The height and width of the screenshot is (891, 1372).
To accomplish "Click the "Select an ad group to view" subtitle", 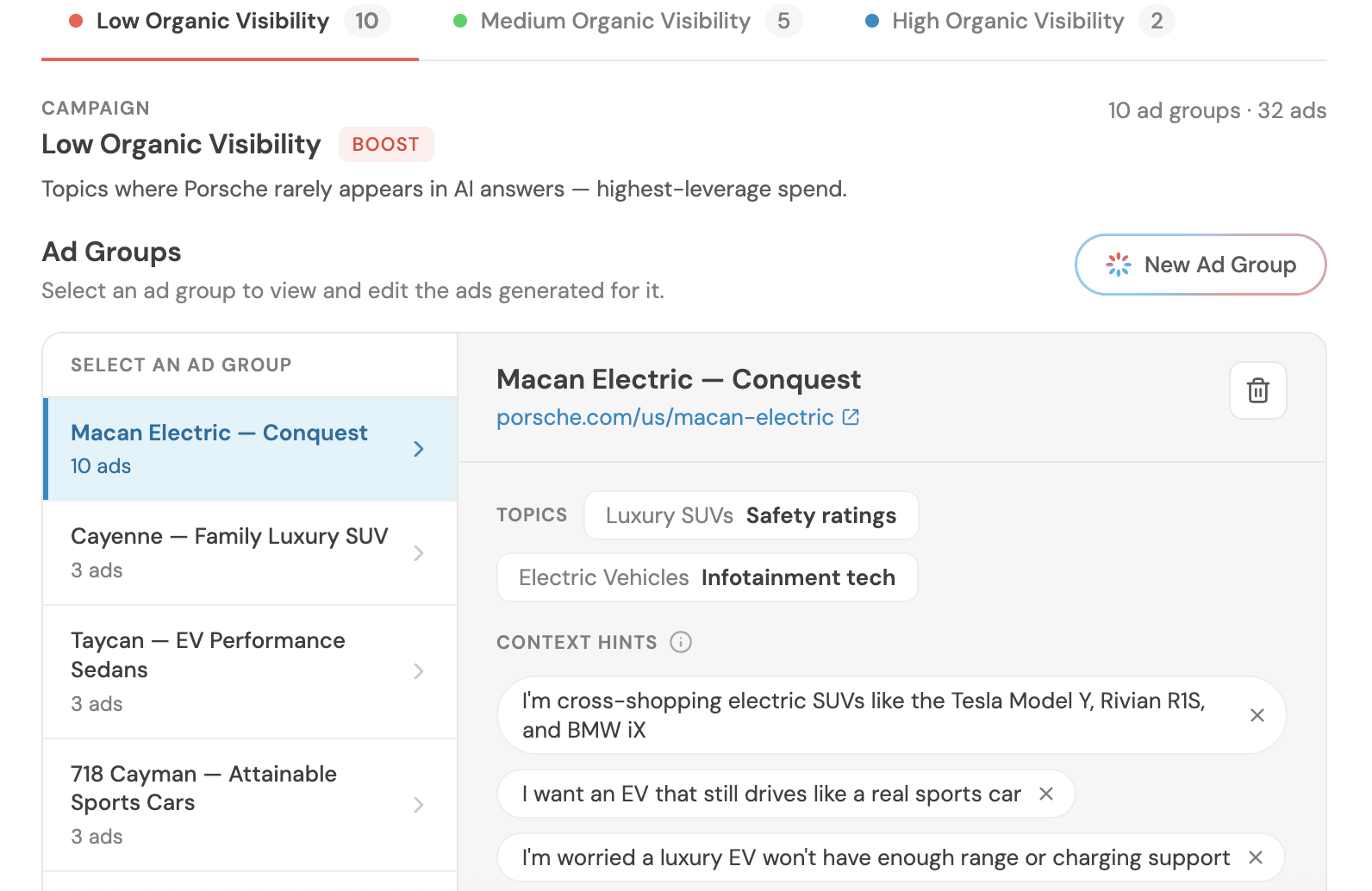I will [x=352, y=290].
